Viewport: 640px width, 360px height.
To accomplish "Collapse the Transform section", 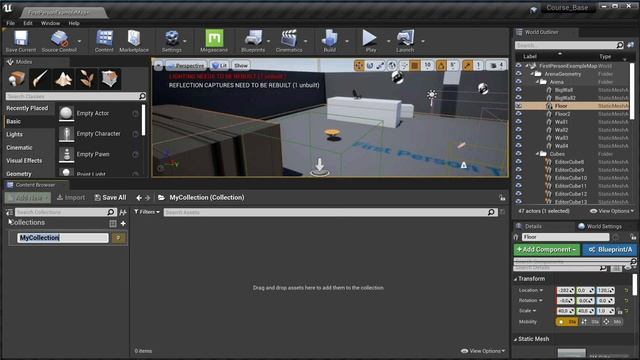I will pos(516,279).
